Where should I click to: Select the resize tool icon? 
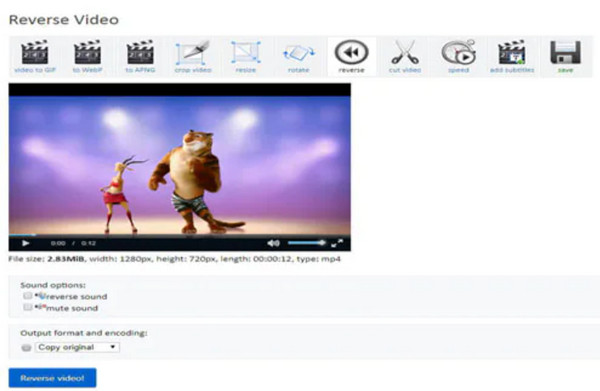(246, 56)
